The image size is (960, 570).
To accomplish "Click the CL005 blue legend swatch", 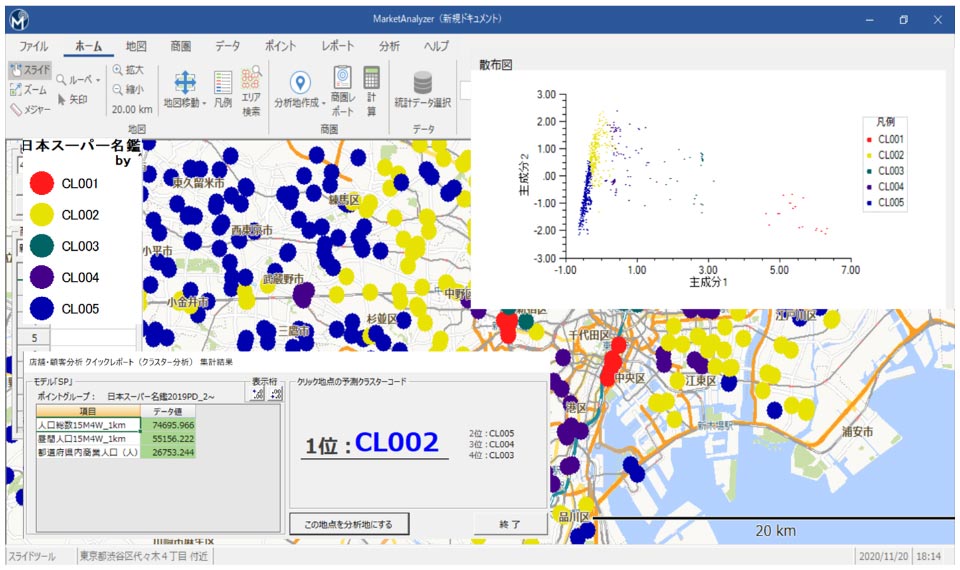I will click(42, 308).
